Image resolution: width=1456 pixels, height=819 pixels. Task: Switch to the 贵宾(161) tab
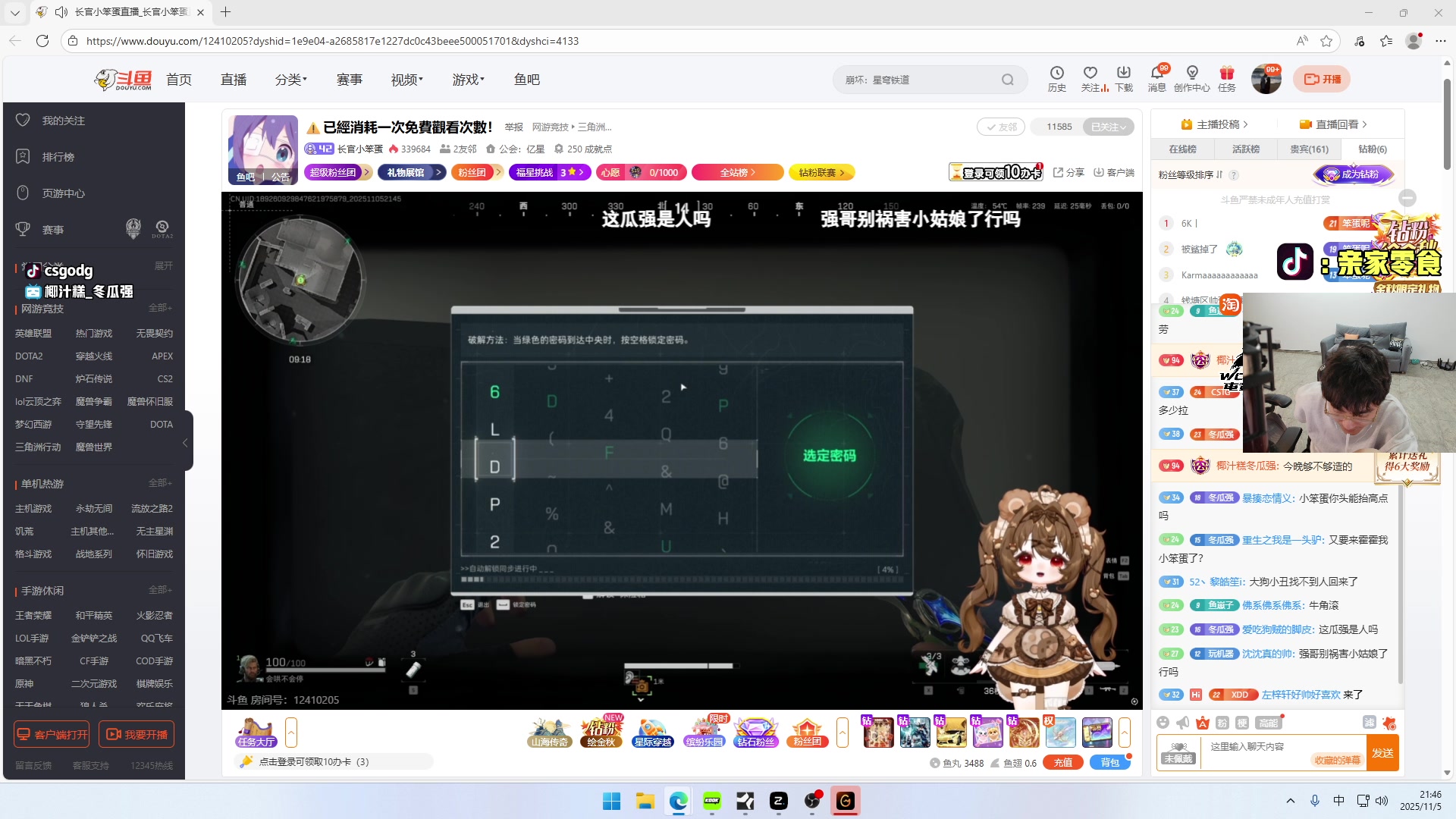click(1309, 149)
